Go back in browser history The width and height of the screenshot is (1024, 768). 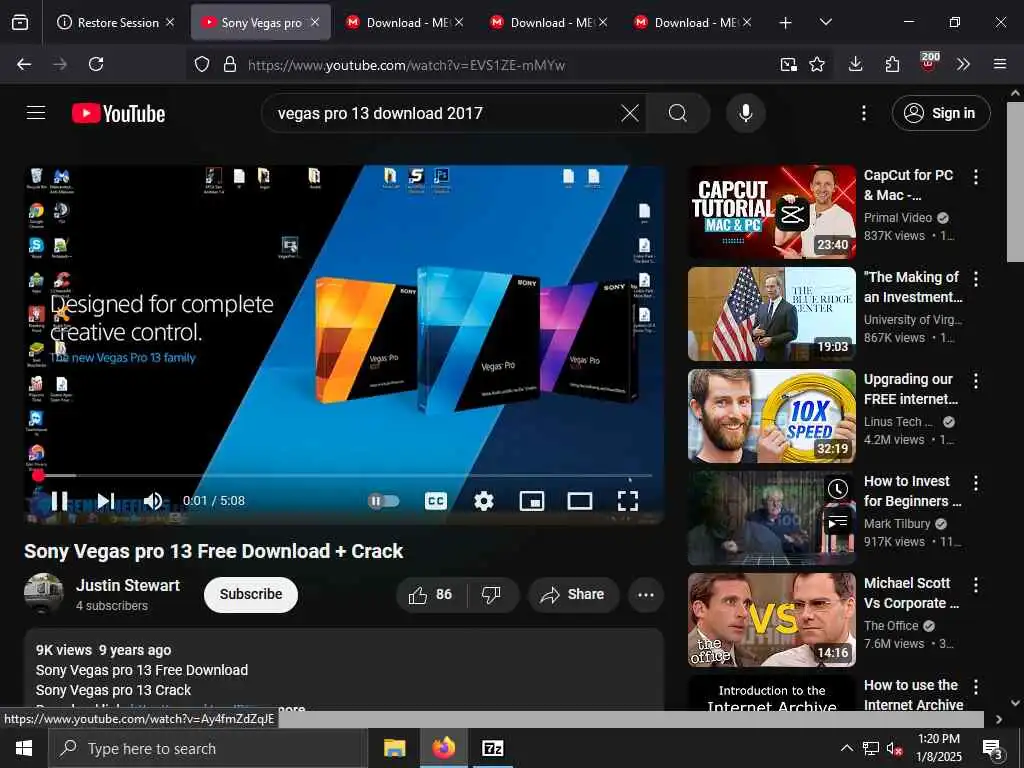pyautogui.click(x=24, y=64)
